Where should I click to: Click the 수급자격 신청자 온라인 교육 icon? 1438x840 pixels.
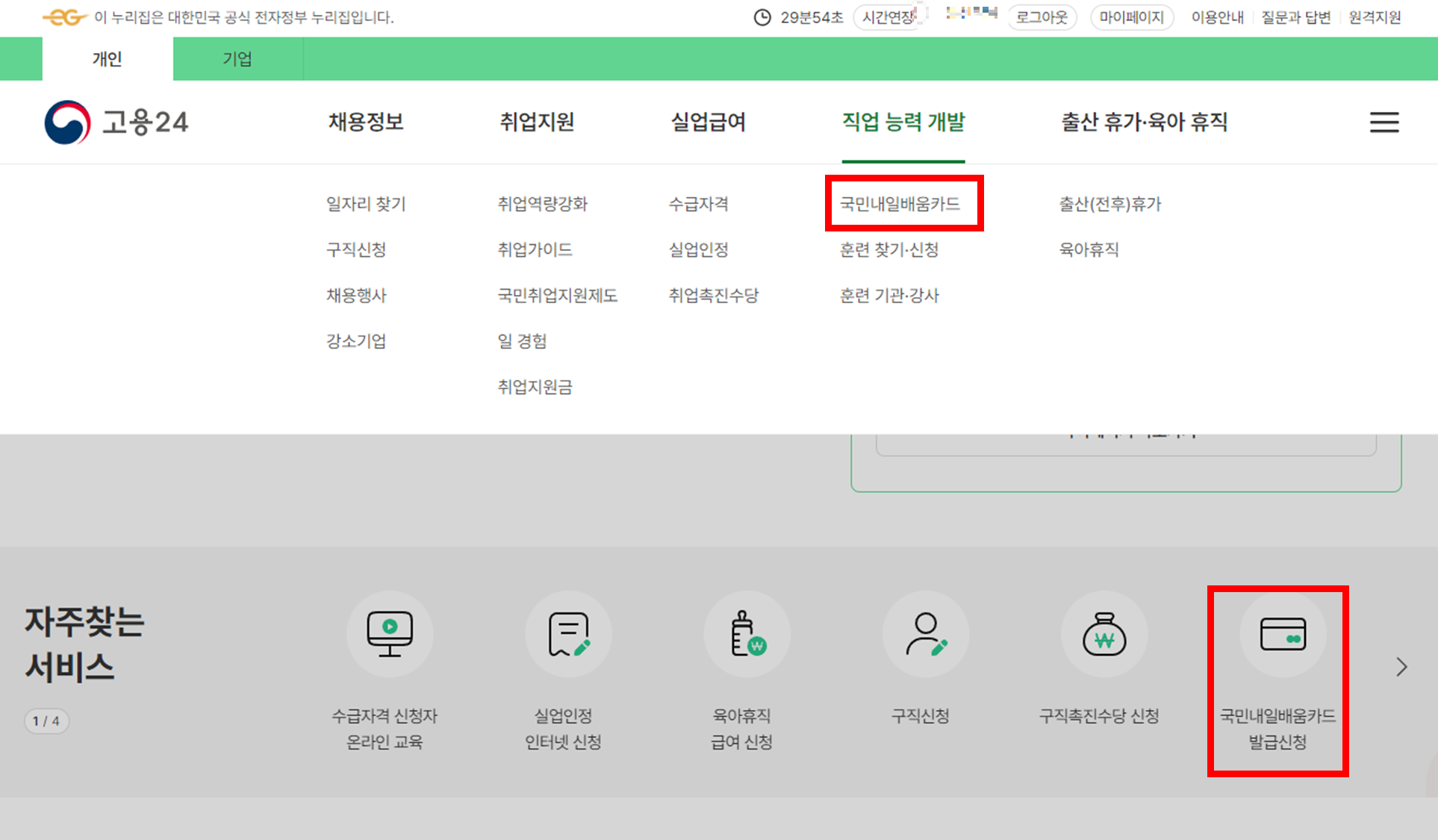pos(389,634)
